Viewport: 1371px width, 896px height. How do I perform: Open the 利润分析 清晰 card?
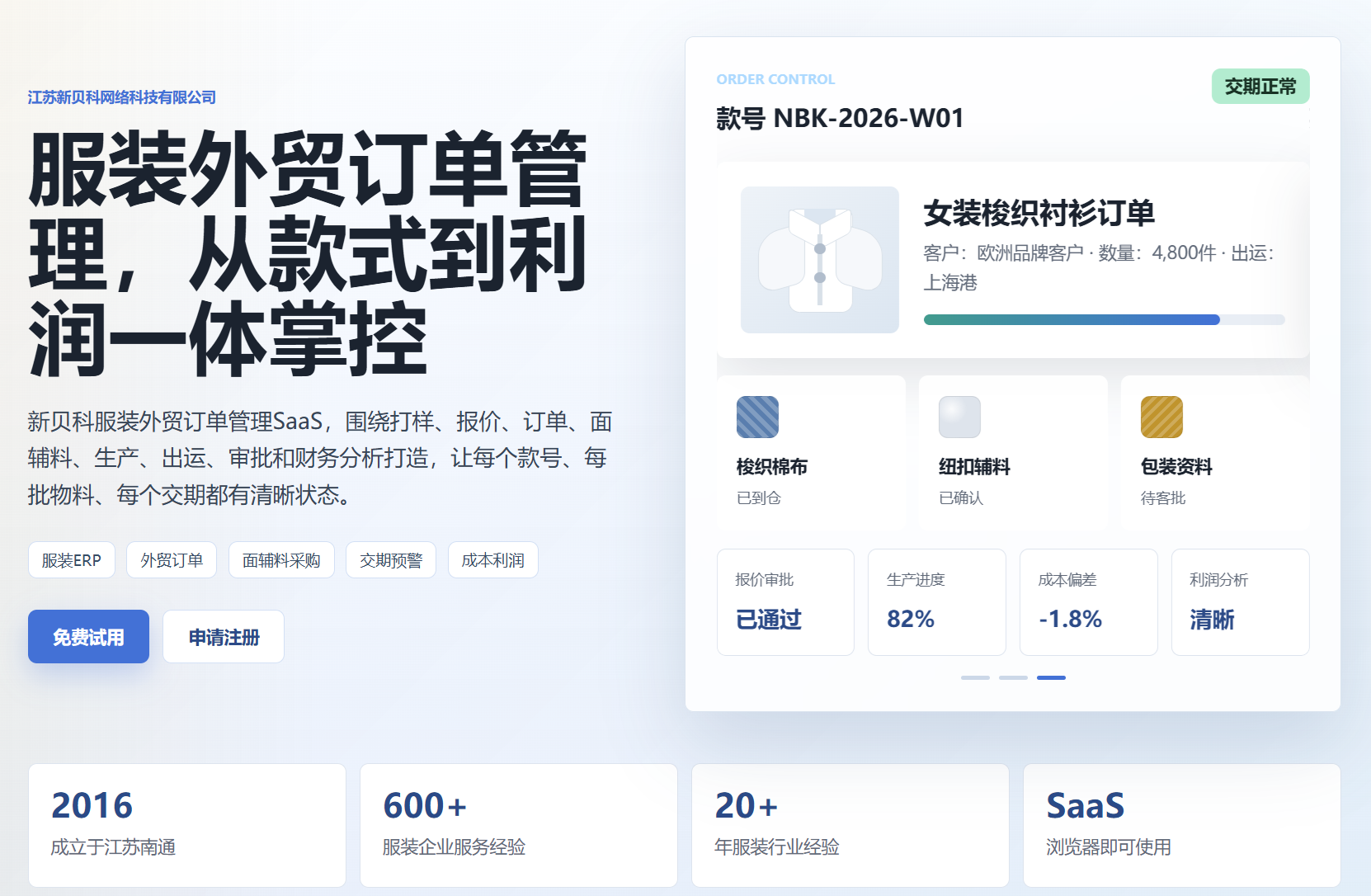click(1241, 602)
